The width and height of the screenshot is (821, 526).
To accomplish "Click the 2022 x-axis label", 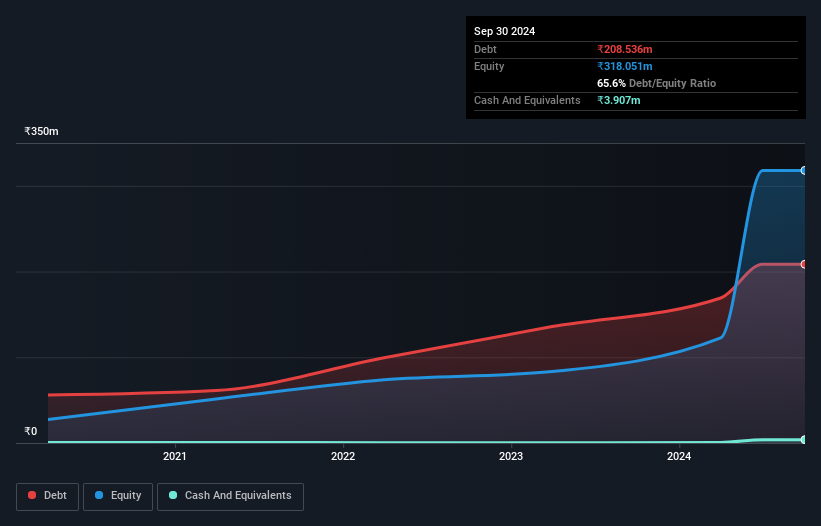I will coord(343,456).
